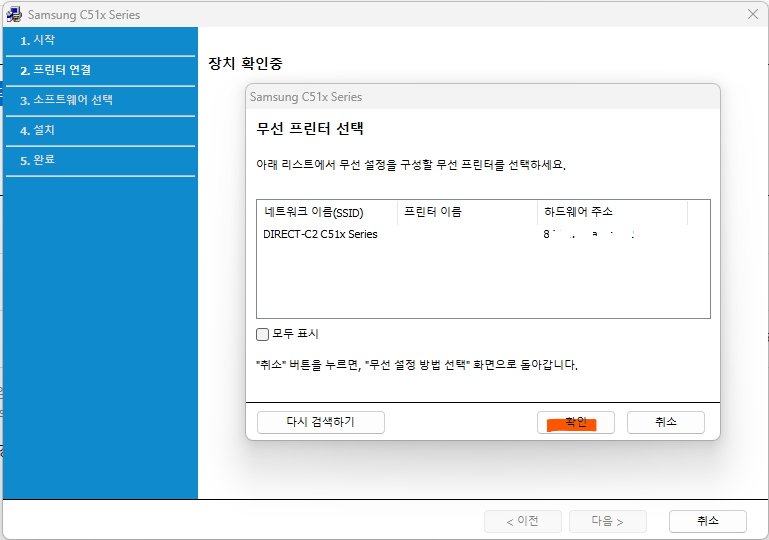Click 취소 in the wireless printer dialog

point(666,422)
